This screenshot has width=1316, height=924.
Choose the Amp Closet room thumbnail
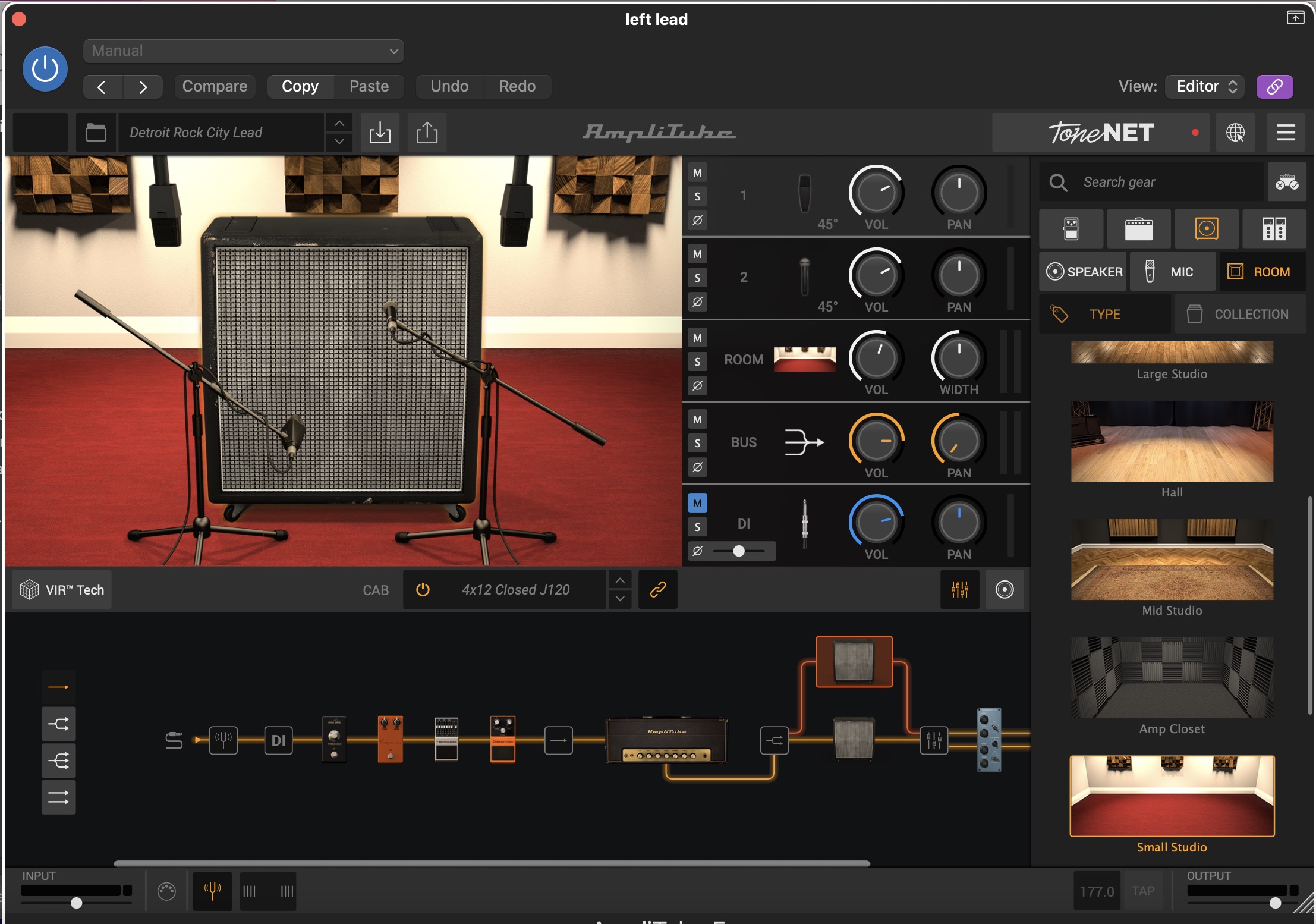[1172, 678]
